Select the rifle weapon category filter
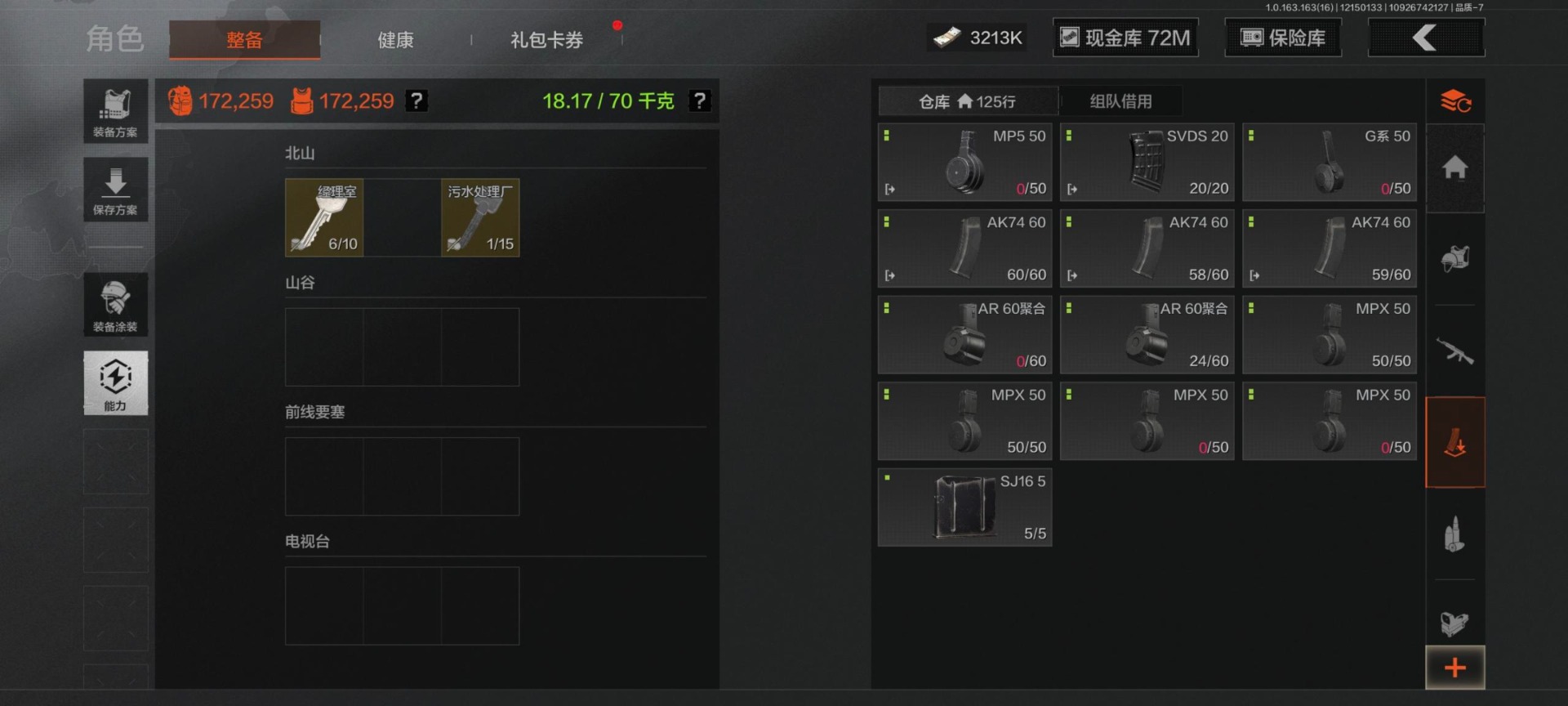1568x706 pixels. pos(1455,352)
